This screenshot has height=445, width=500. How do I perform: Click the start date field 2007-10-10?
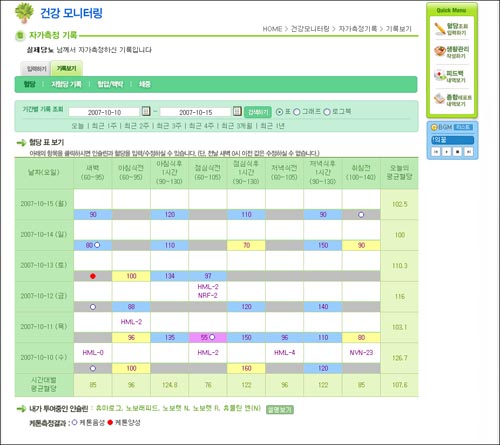tap(104, 112)
